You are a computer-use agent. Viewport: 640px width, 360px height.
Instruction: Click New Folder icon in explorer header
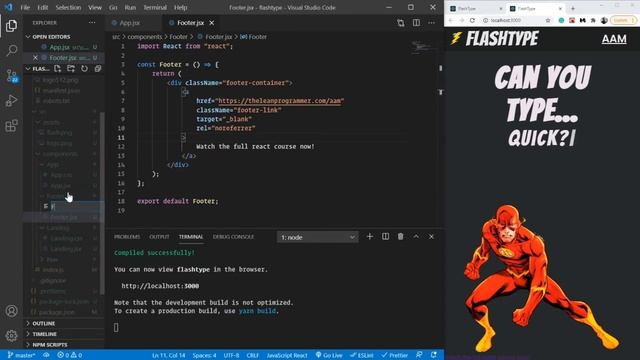point(71,69)
